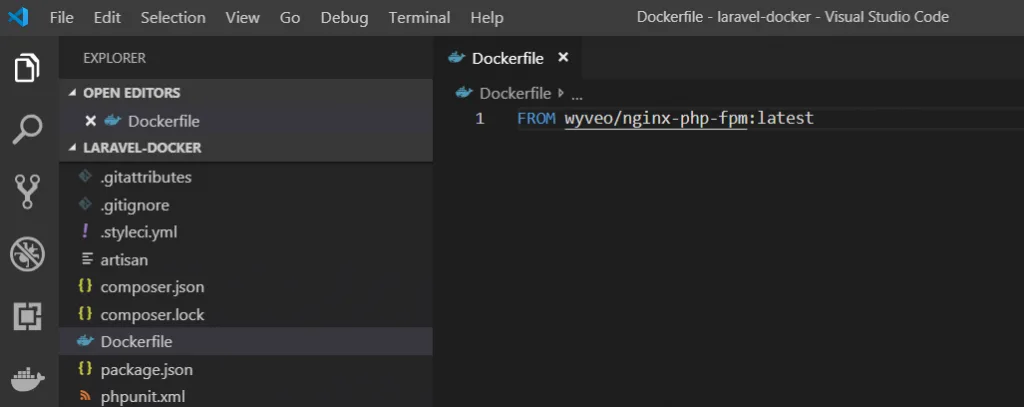Open the Search view in activity bar
The width and height of the screenshot is (1024, 407).
click(27, 129)
